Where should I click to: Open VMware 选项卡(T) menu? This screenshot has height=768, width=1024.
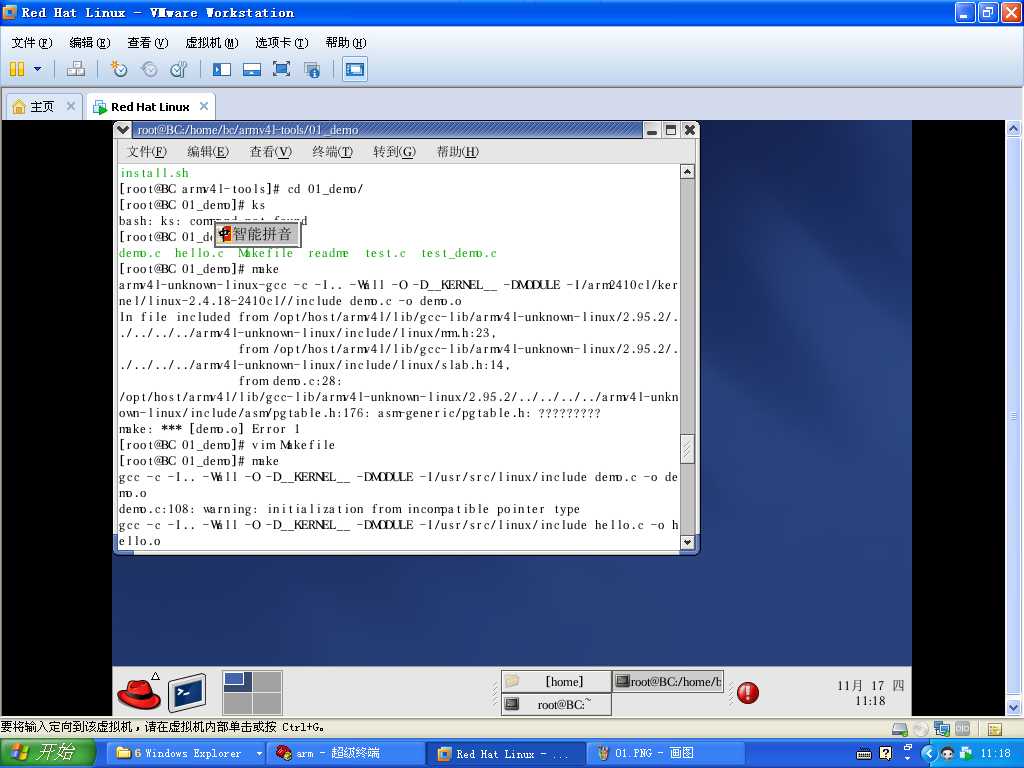tap(281, 42)
